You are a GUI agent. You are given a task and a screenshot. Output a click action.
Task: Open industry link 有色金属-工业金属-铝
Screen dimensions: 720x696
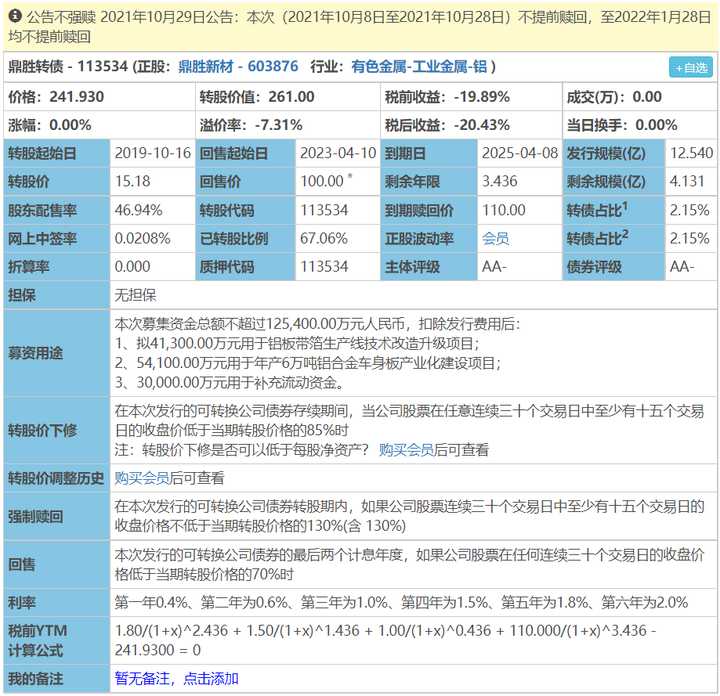tap(419, 67)
